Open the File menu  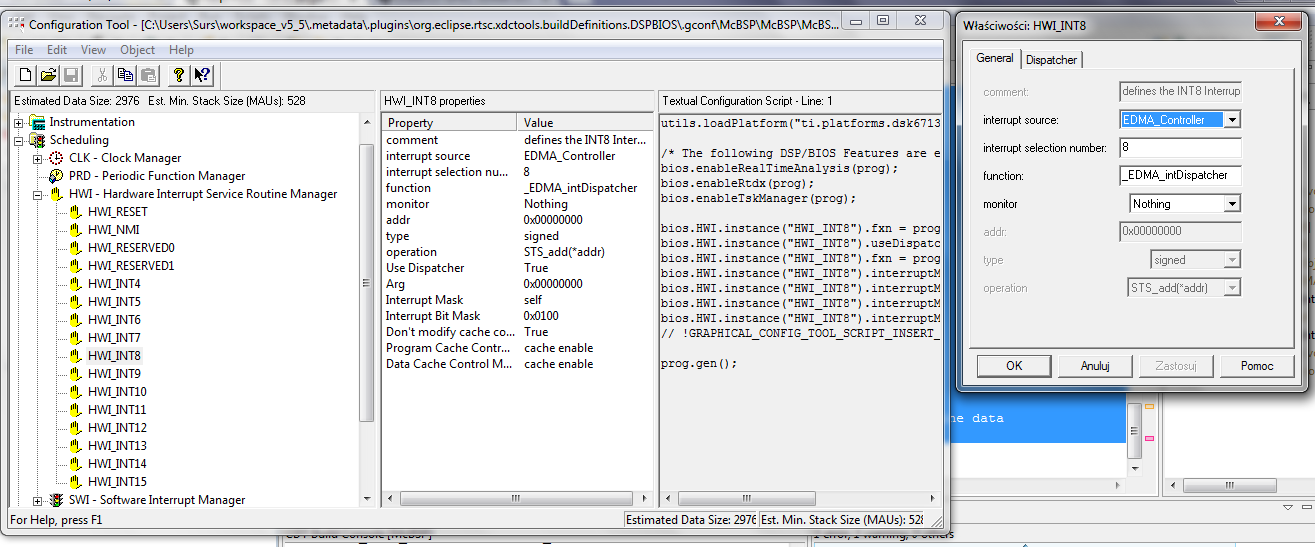tap(24, 50)
